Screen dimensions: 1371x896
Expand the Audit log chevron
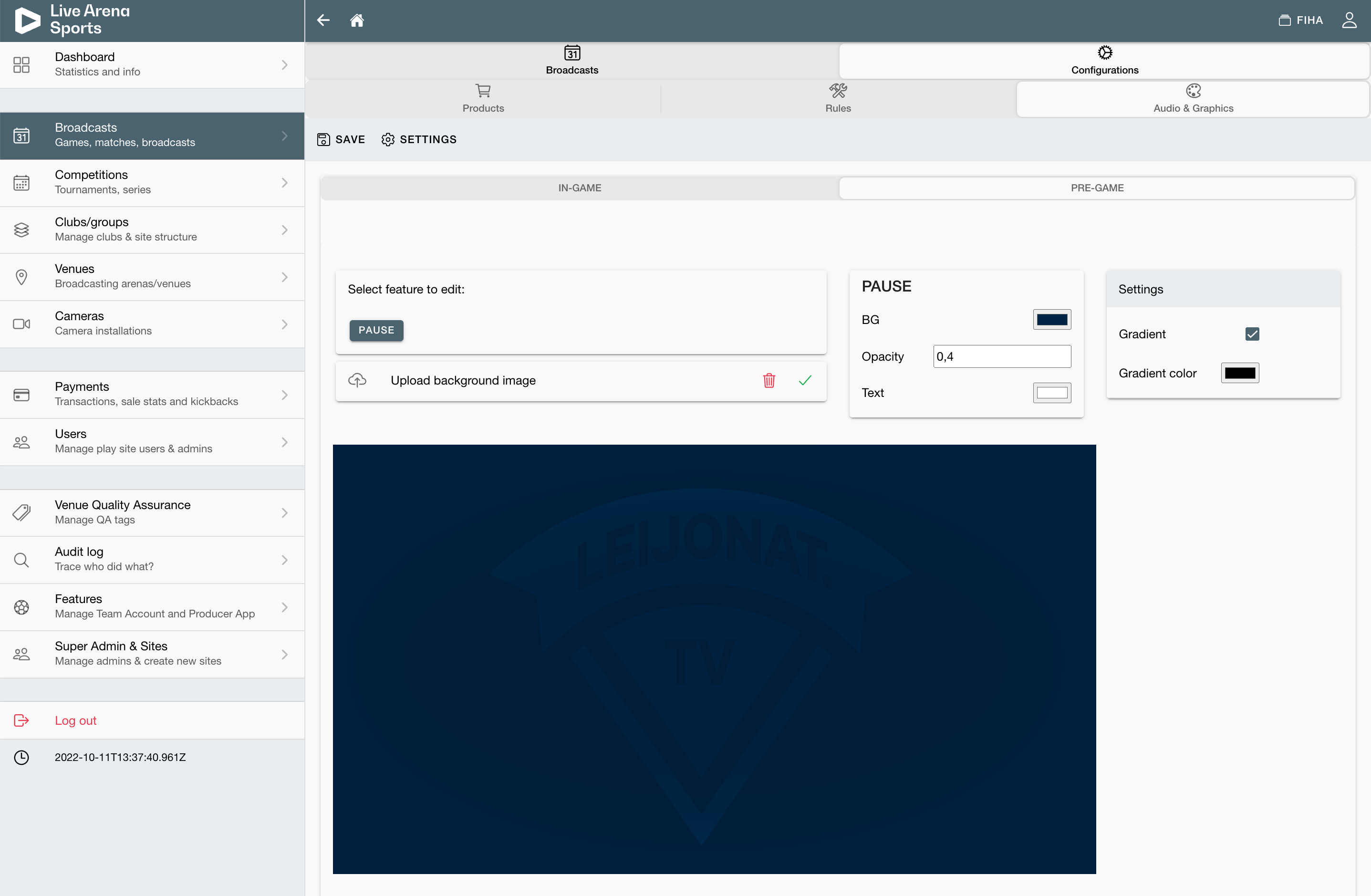point(285,560)
